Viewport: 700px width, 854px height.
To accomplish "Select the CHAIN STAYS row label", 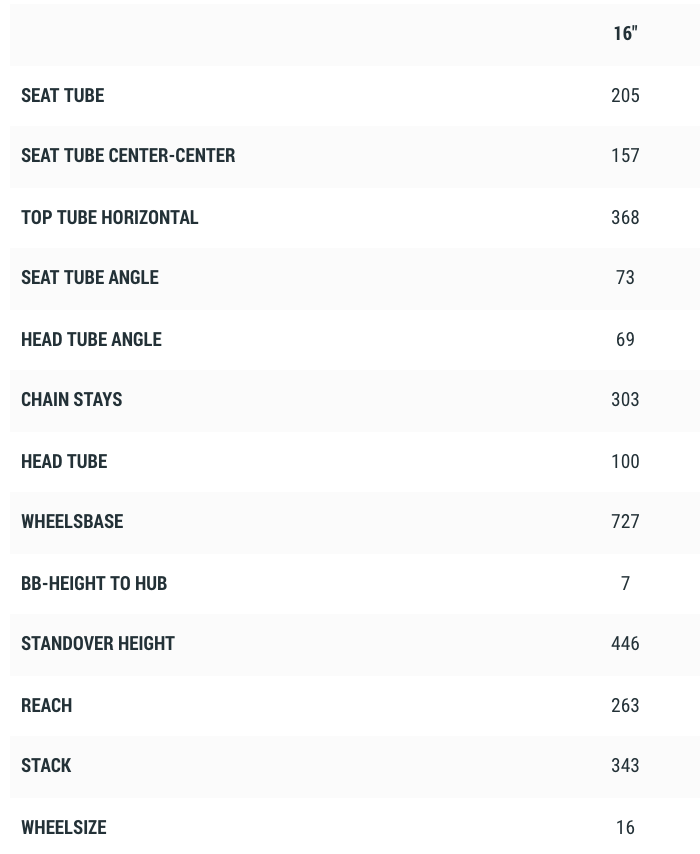I will coord(71,400).
